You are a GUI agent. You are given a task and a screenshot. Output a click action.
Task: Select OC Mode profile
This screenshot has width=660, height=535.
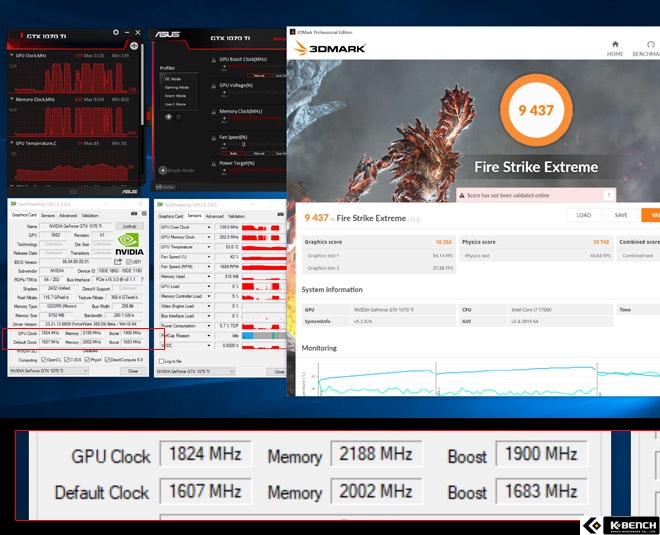tap(173, 79)
